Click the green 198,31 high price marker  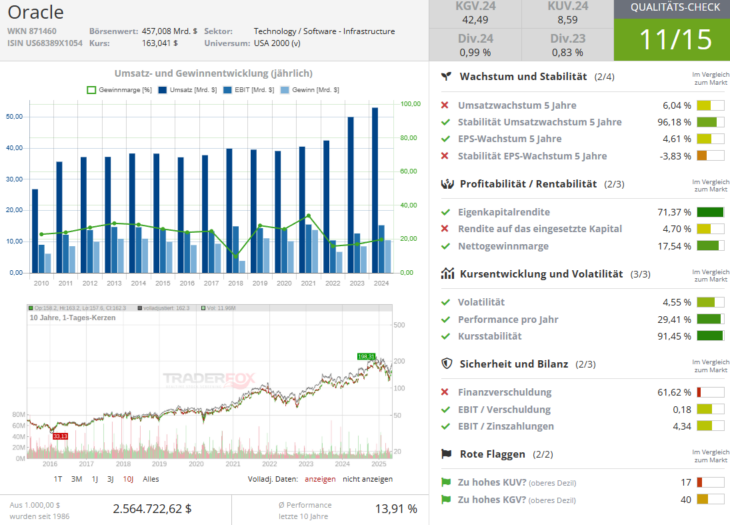(366, 357)
